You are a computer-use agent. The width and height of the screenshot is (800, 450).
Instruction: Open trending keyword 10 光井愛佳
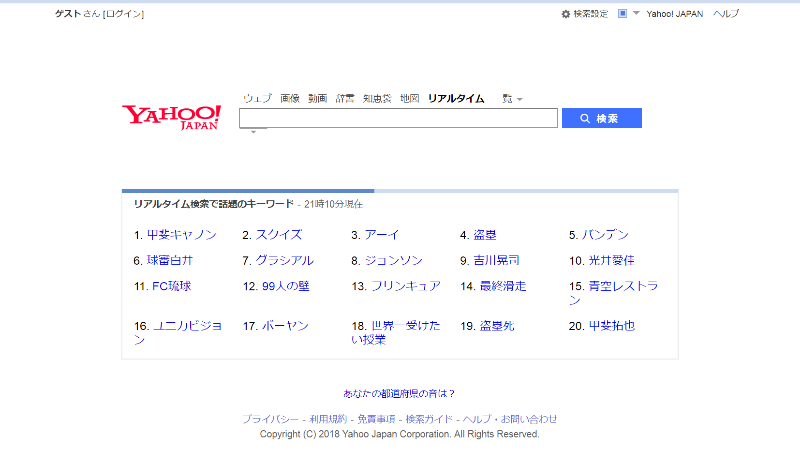(611, 260)
